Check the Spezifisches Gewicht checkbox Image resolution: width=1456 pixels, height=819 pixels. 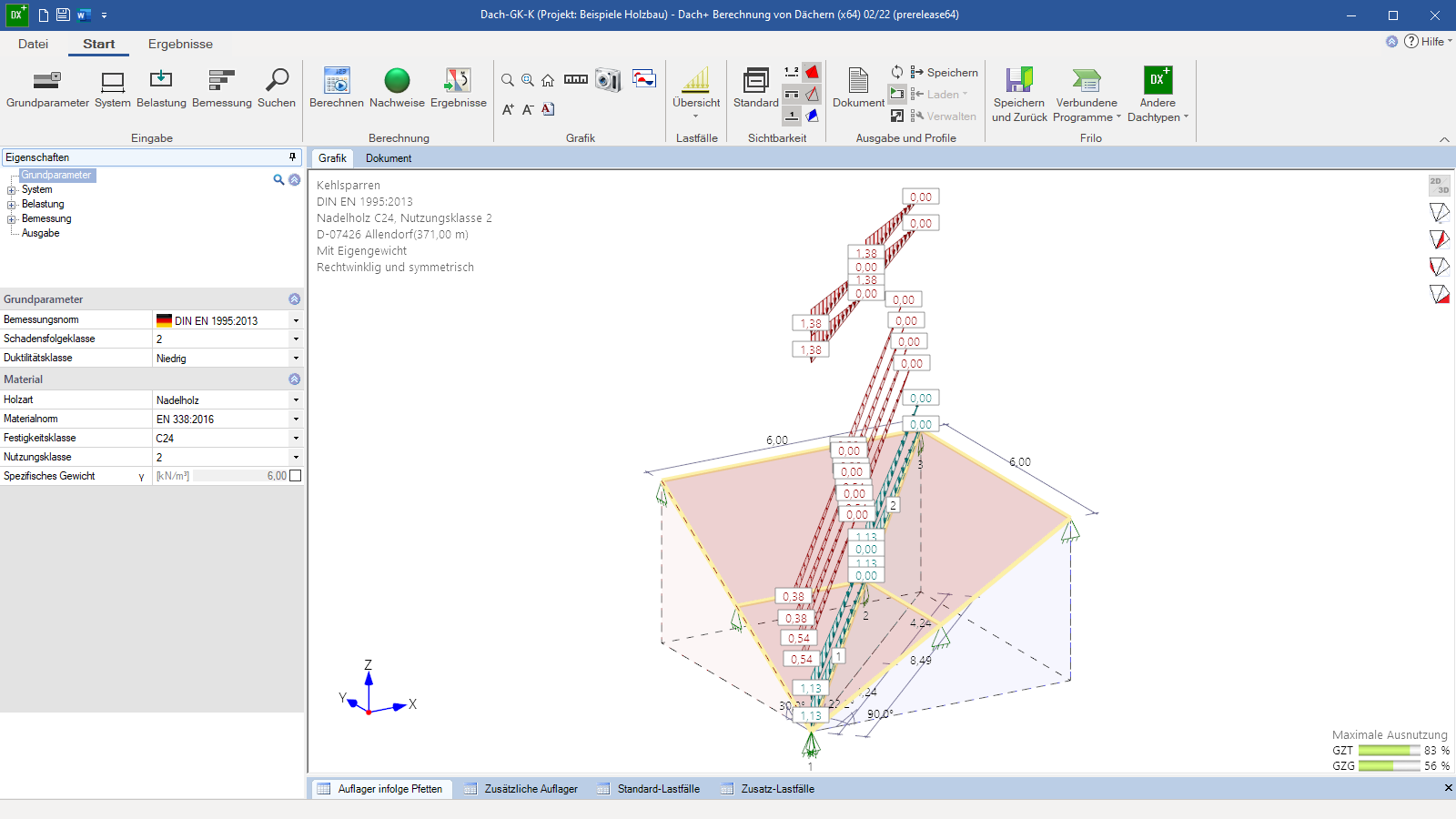pyautogui.click(x=295, y=476)
